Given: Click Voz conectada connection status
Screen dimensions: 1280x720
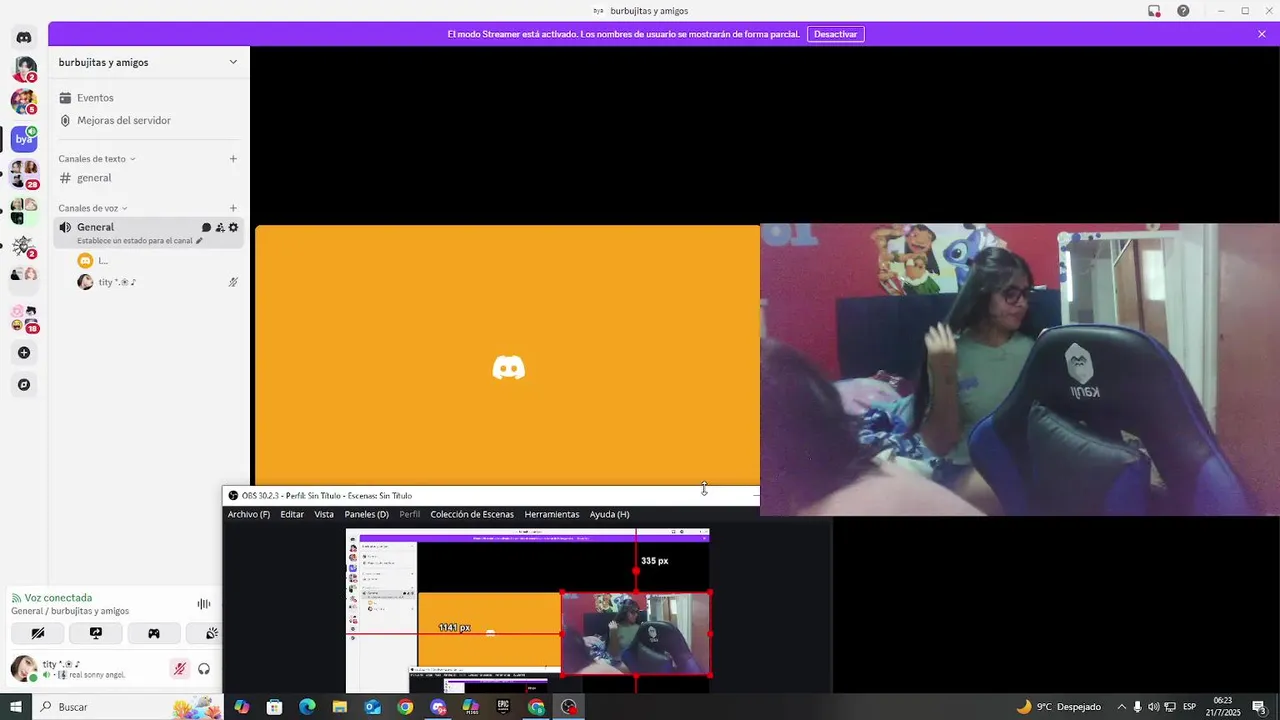Looking at the screenshot, I should click(58, 598).
